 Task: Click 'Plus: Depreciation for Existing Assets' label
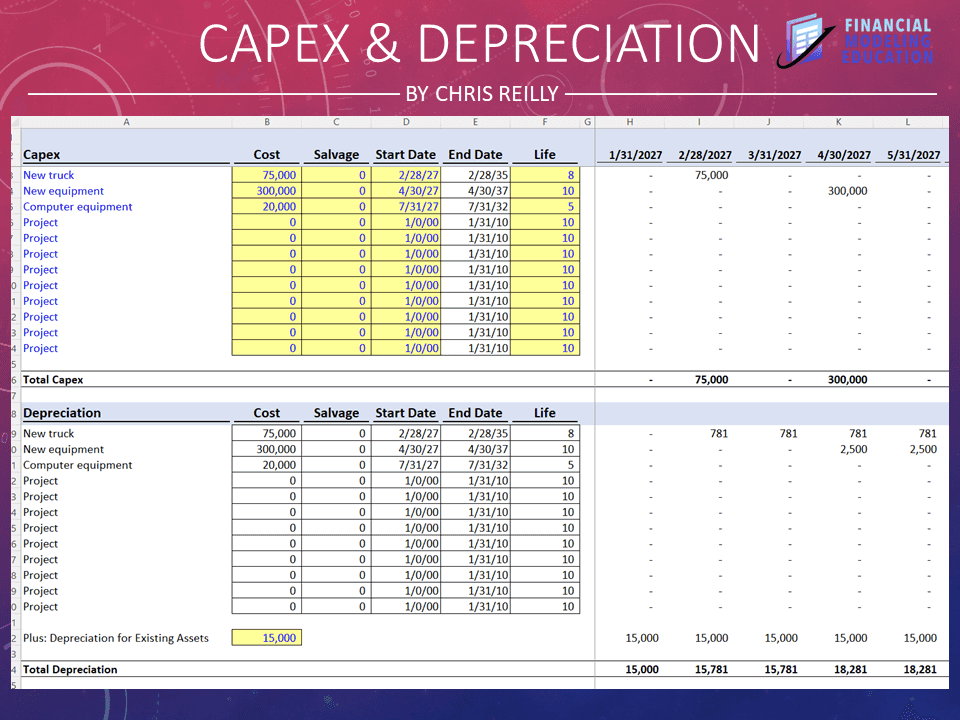pos(116,638)
